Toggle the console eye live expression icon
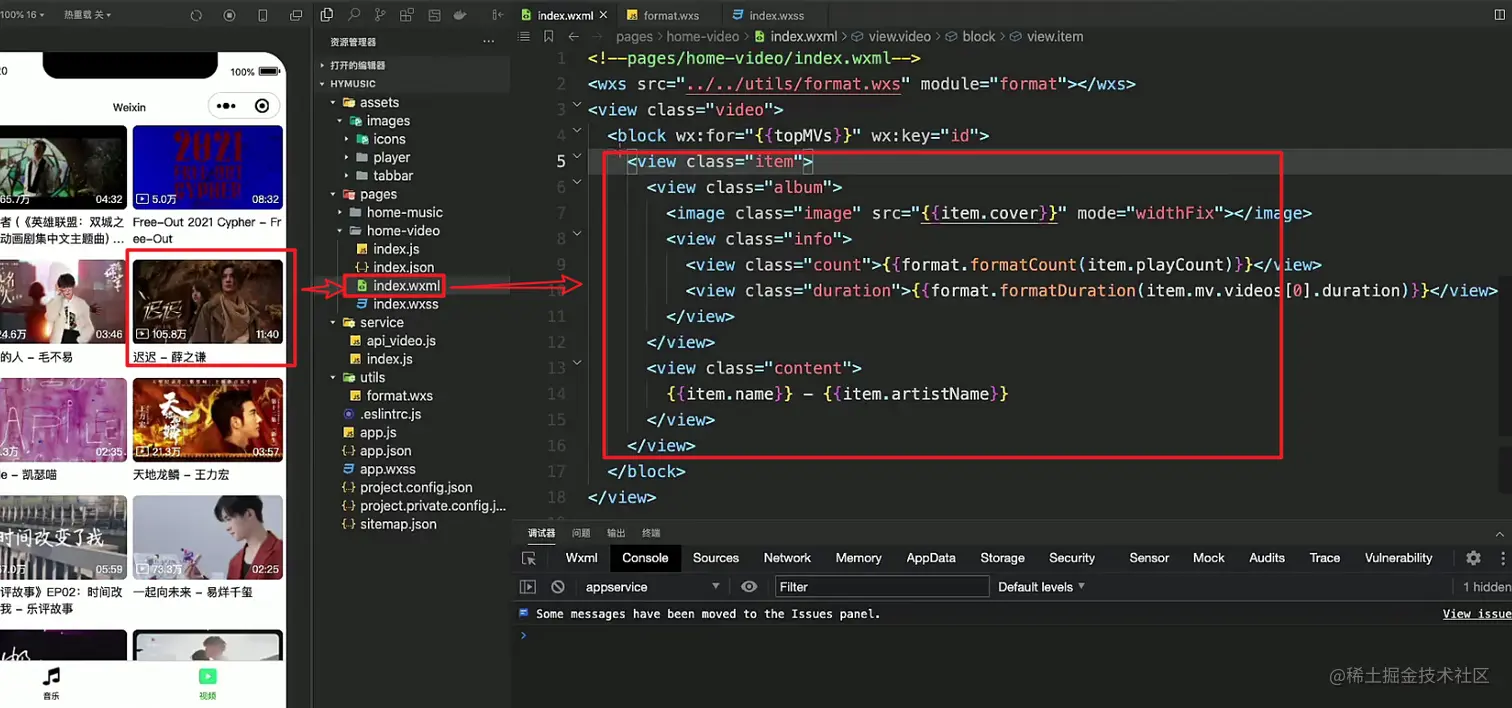The width and height of the screenshot is (1512, 708). click(749, 587)
